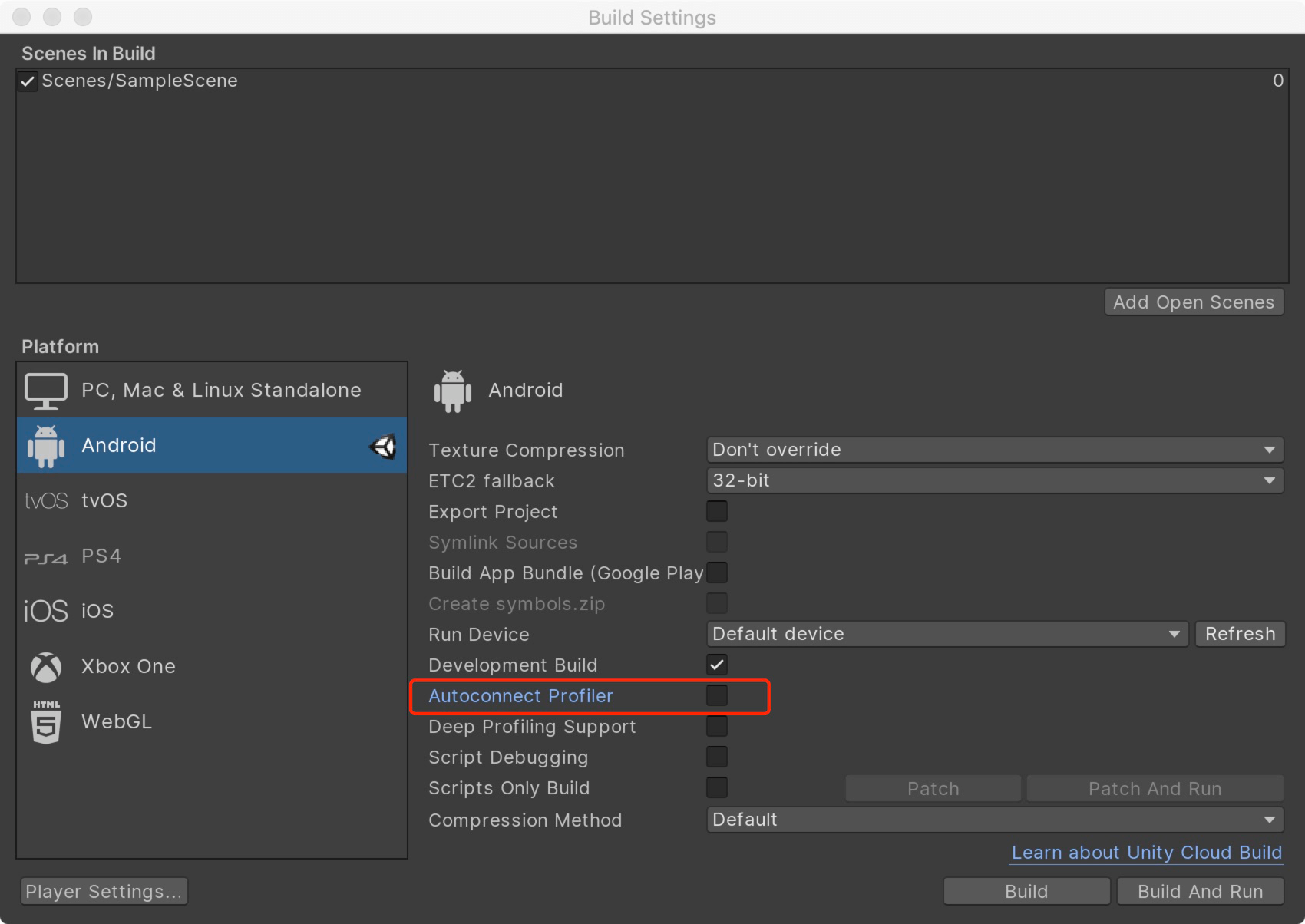
Task: Open the Texture Compression dropdown
Action: tap(994, 450)
